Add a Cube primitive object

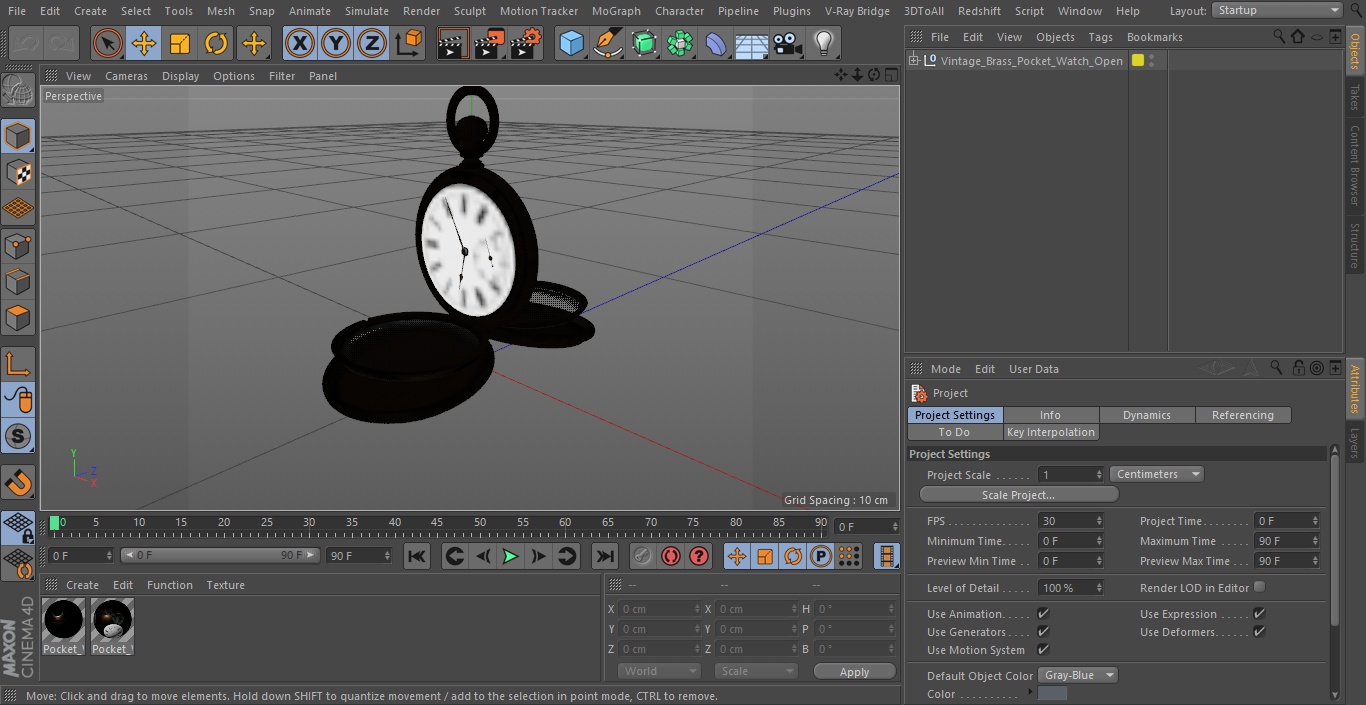click(571, 43)
